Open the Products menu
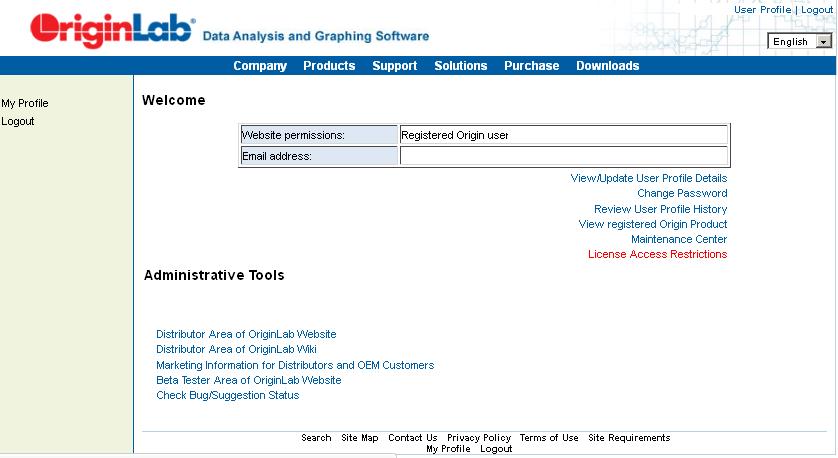 pos(329,66)
